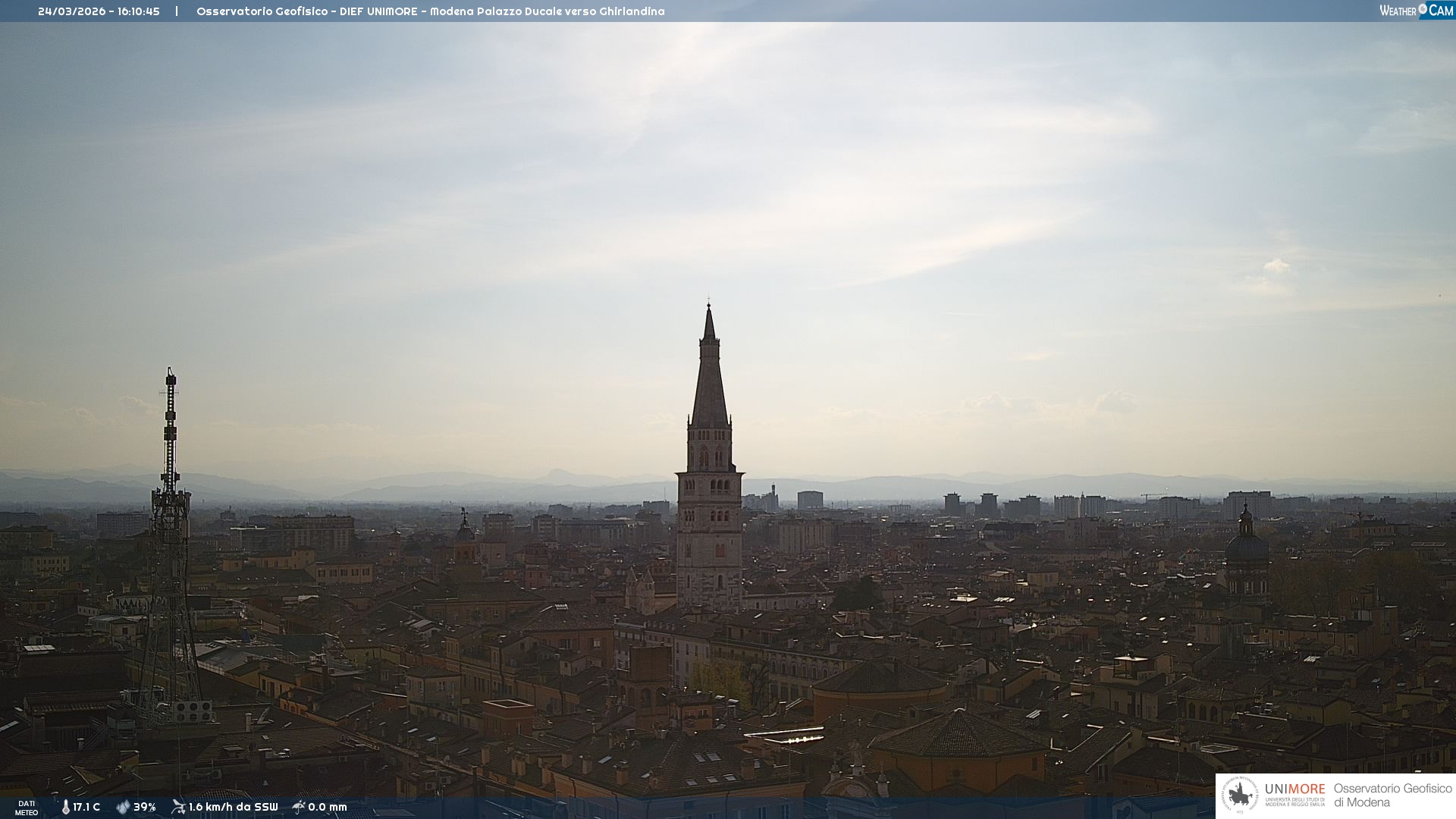
Task: Click the humidity water droplets icon
Action: pos(123,807)
